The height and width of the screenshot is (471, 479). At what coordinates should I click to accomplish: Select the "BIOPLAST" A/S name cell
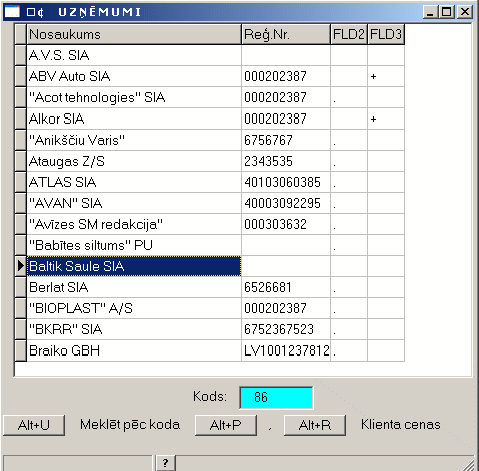(134, 308)
